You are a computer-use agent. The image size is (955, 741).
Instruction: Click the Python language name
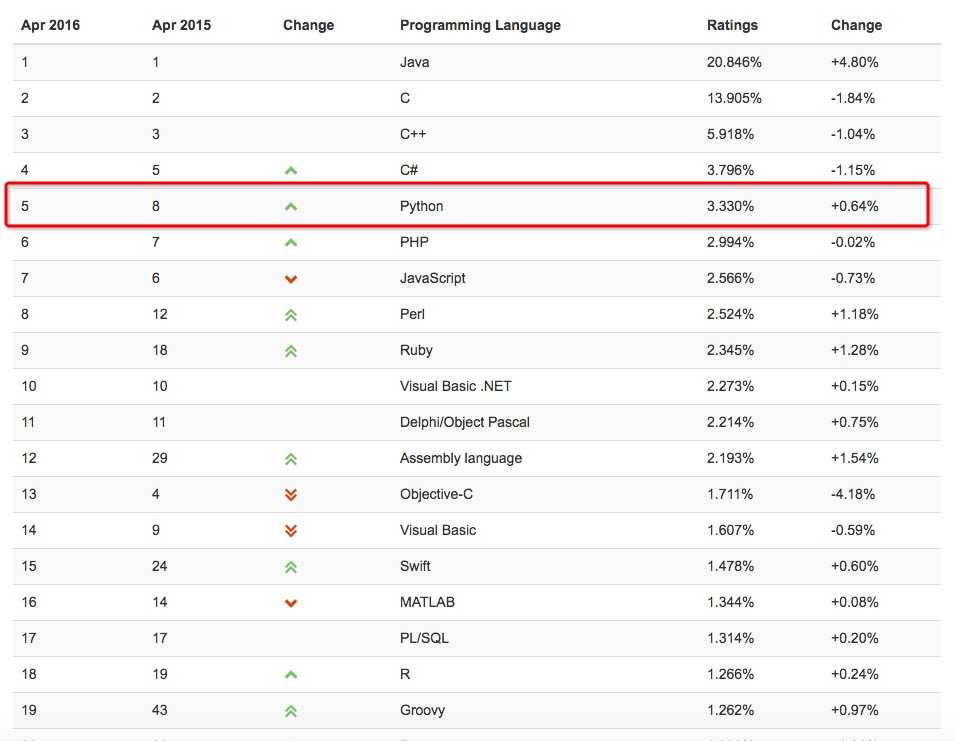[421, 206]
